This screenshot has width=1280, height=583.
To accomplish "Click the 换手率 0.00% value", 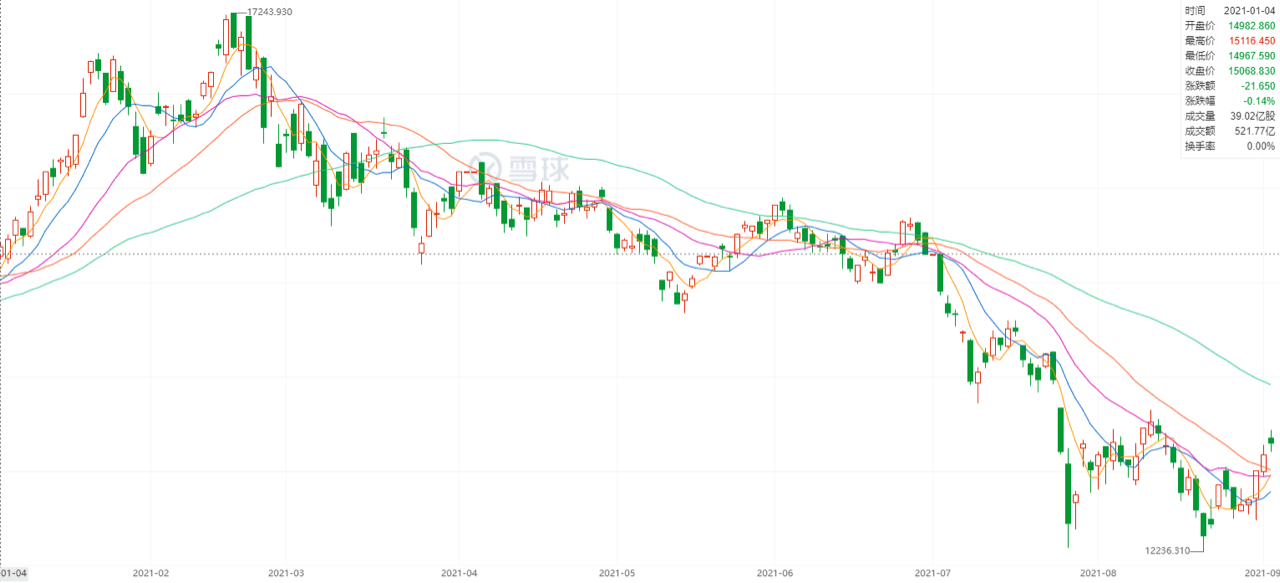I will tap(1258, 145).
